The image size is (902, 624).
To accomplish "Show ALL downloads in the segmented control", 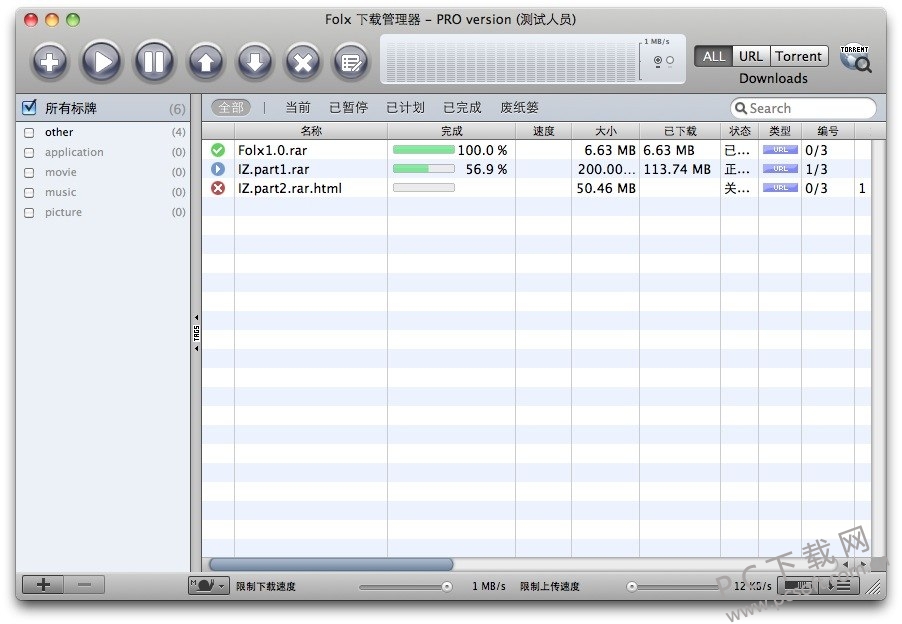I will (714, 56).
